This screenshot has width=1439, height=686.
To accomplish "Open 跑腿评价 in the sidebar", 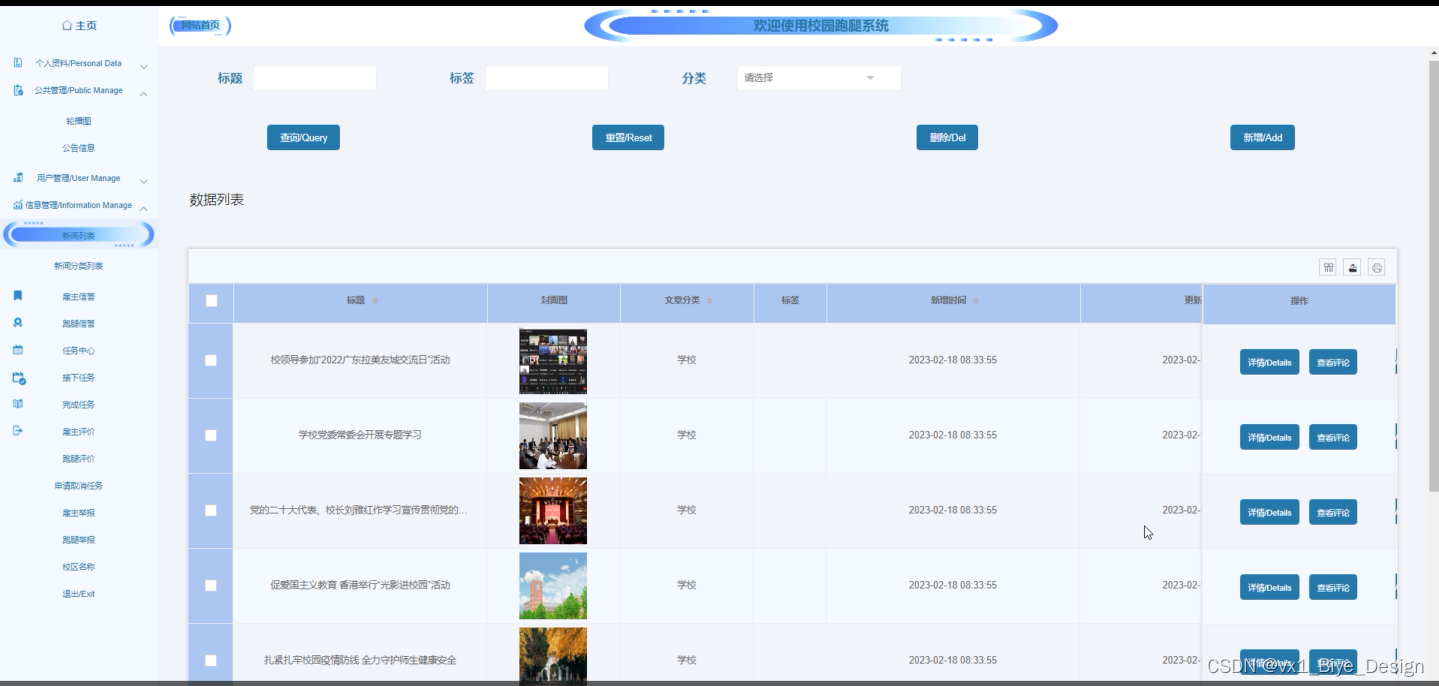I will 79,459.
